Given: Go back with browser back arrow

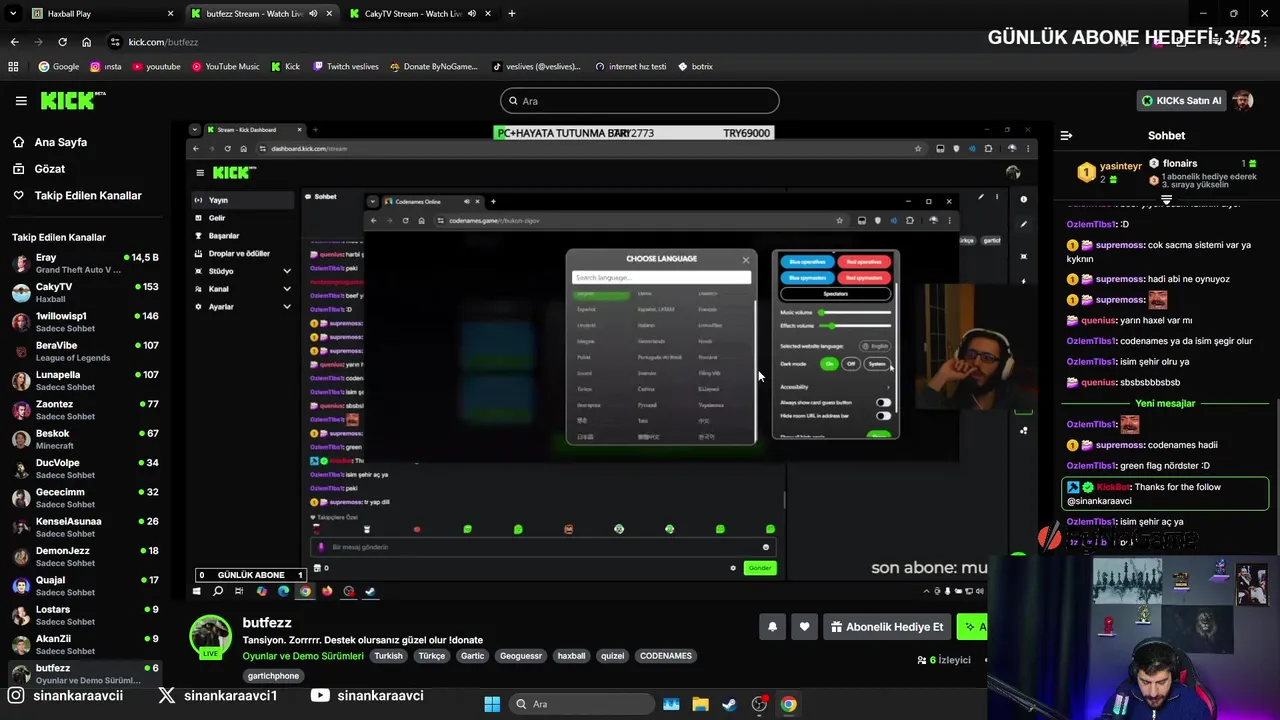Looking at the screenshot, I should click(14, 42).
